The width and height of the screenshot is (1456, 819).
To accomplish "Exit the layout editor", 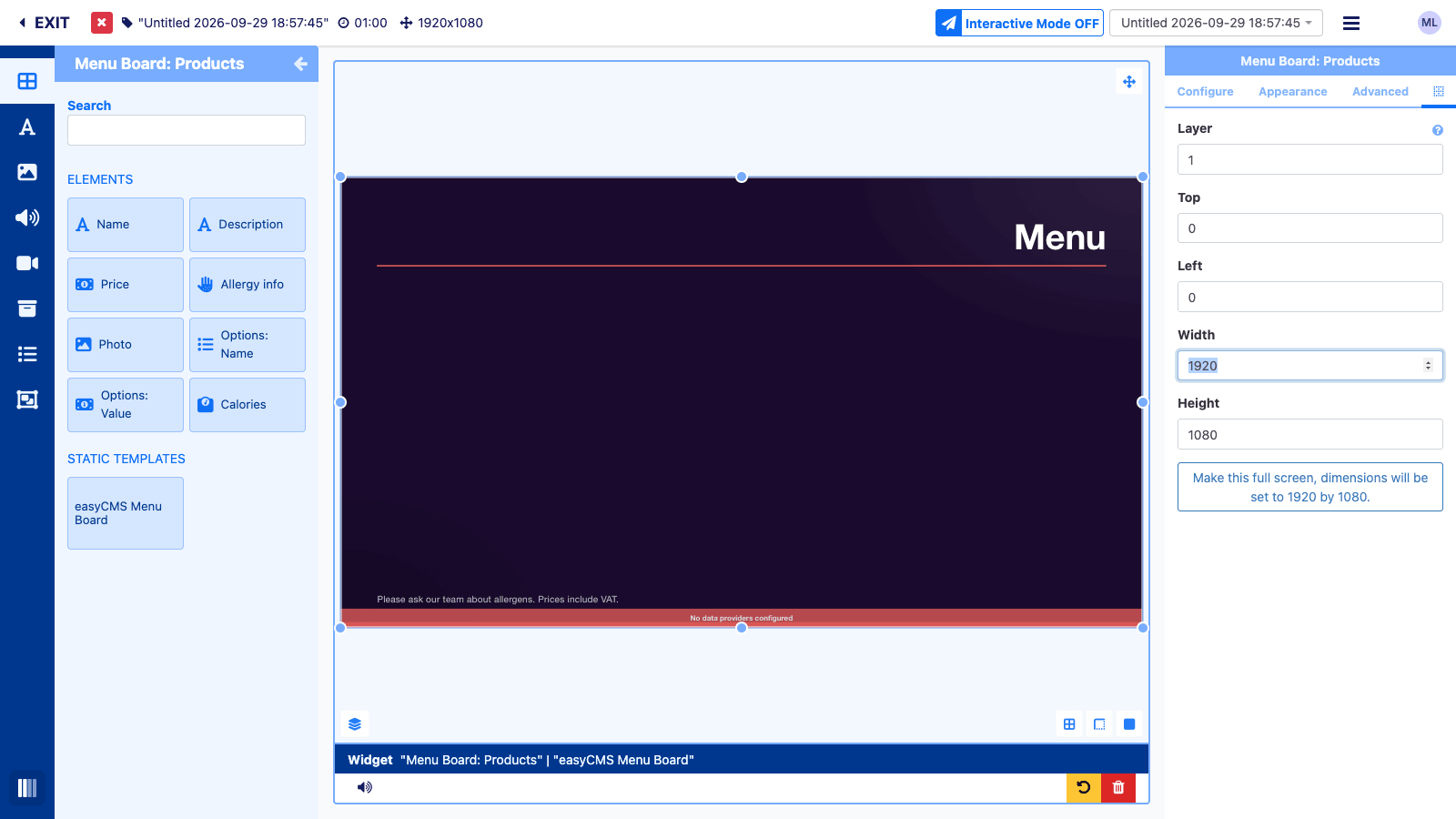I will coord(44,23).
